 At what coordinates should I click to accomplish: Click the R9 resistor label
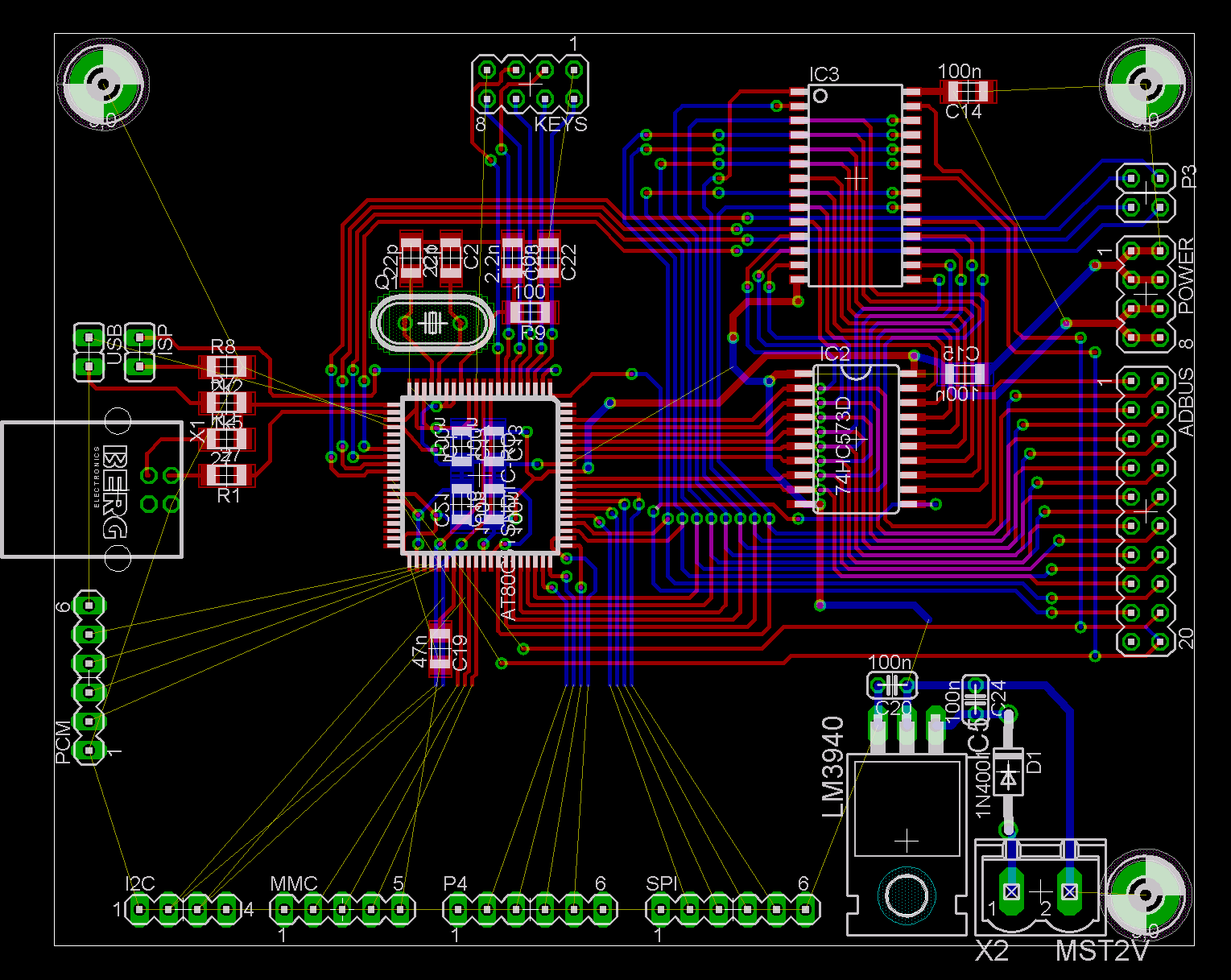[532, 333]
